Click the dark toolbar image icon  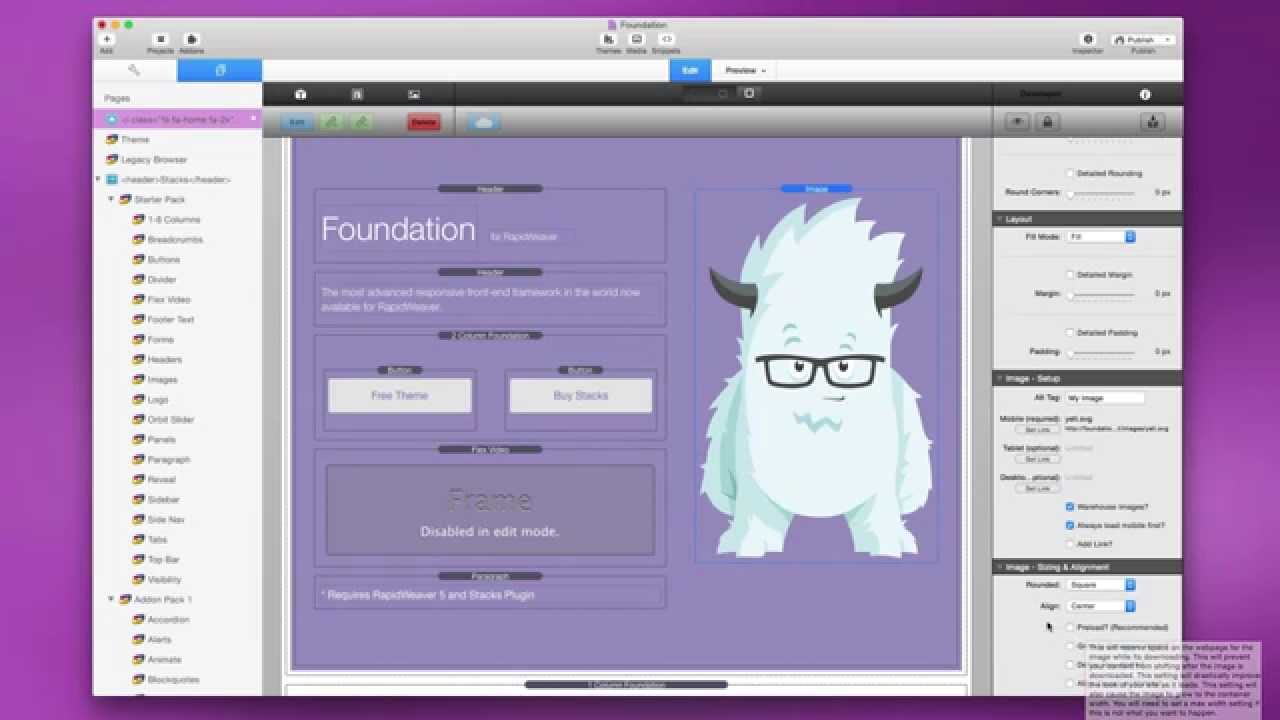[x=414, y=94]
